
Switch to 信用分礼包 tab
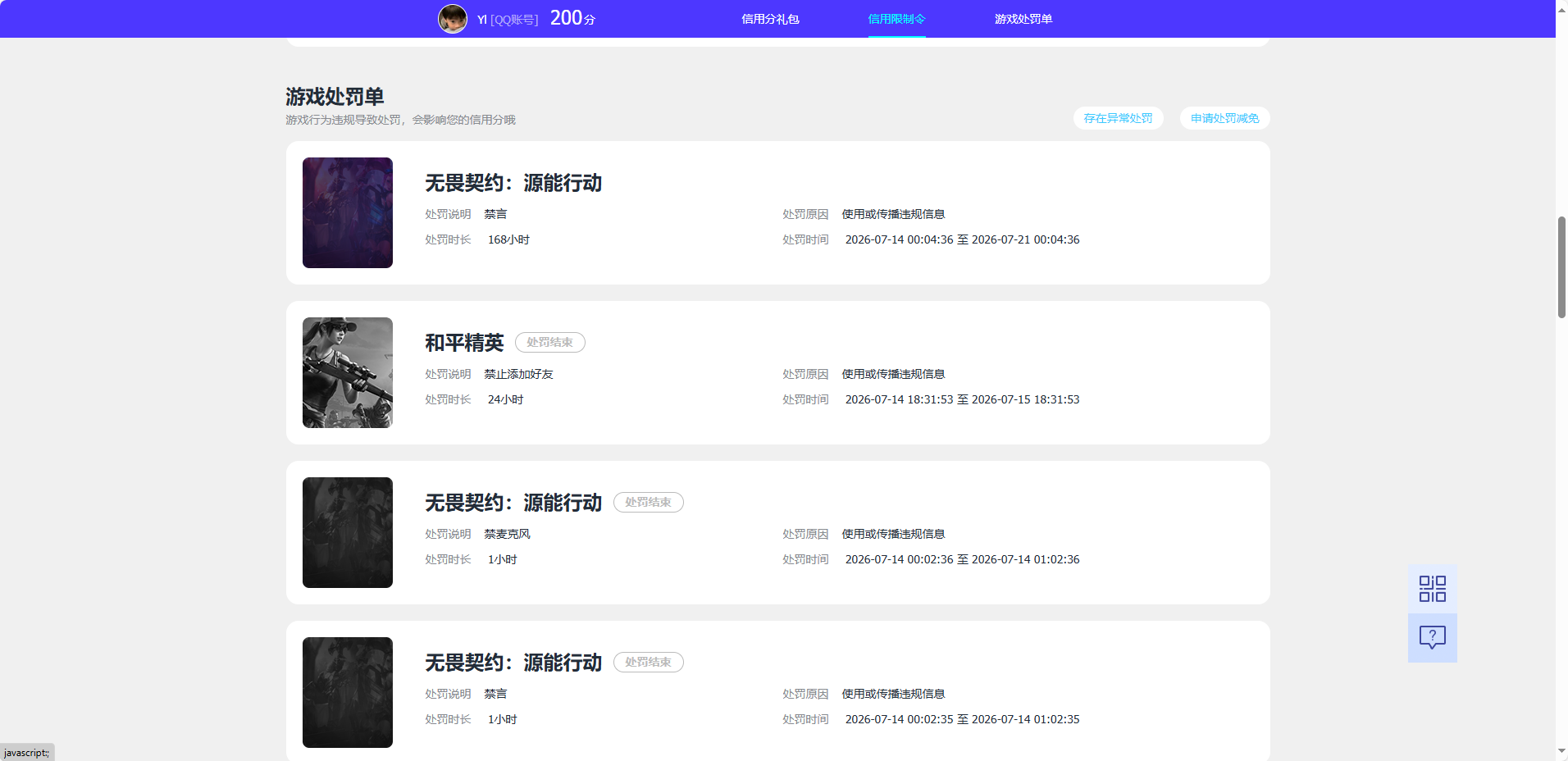770,19
